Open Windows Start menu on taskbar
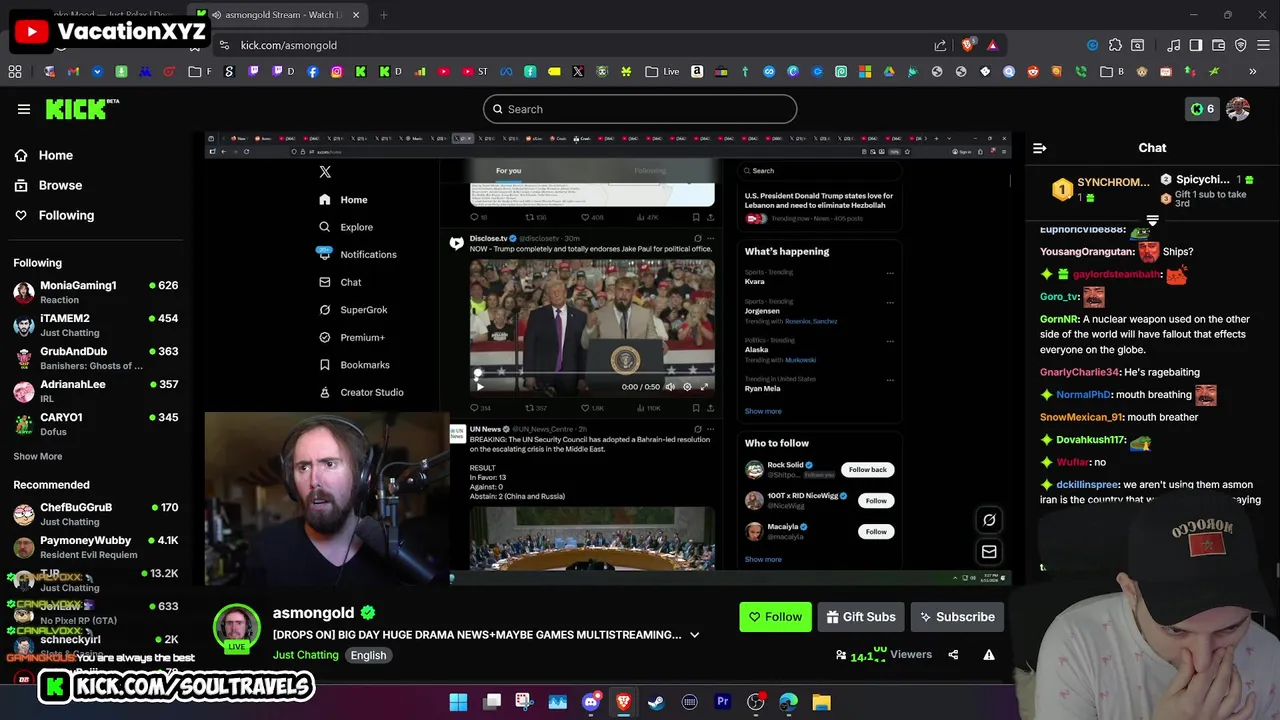Image resolution: width=1280 pixels, height=720 pixels. point(458,702)
